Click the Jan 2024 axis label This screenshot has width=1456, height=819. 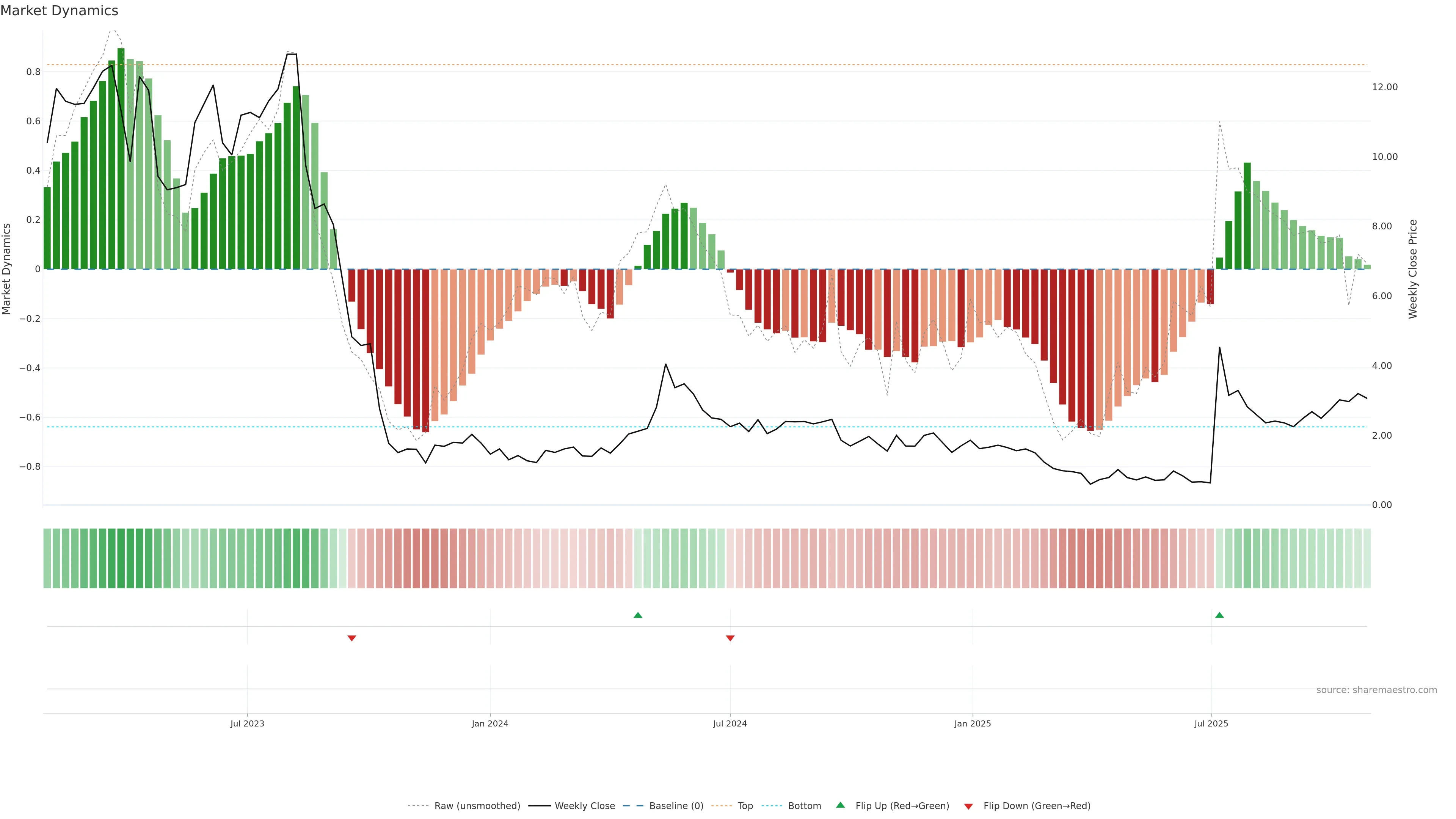click(490, 723)
